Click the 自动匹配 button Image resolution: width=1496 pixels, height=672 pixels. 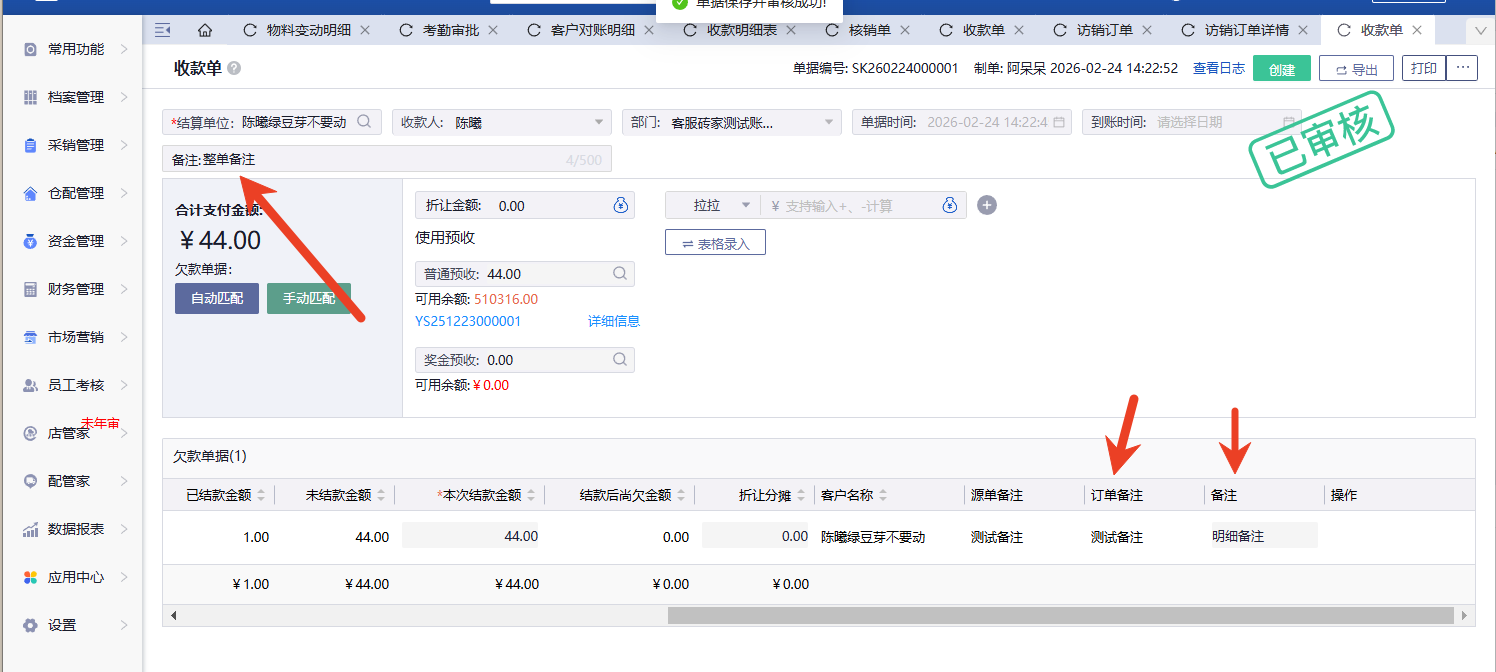[x=217, y=299]
